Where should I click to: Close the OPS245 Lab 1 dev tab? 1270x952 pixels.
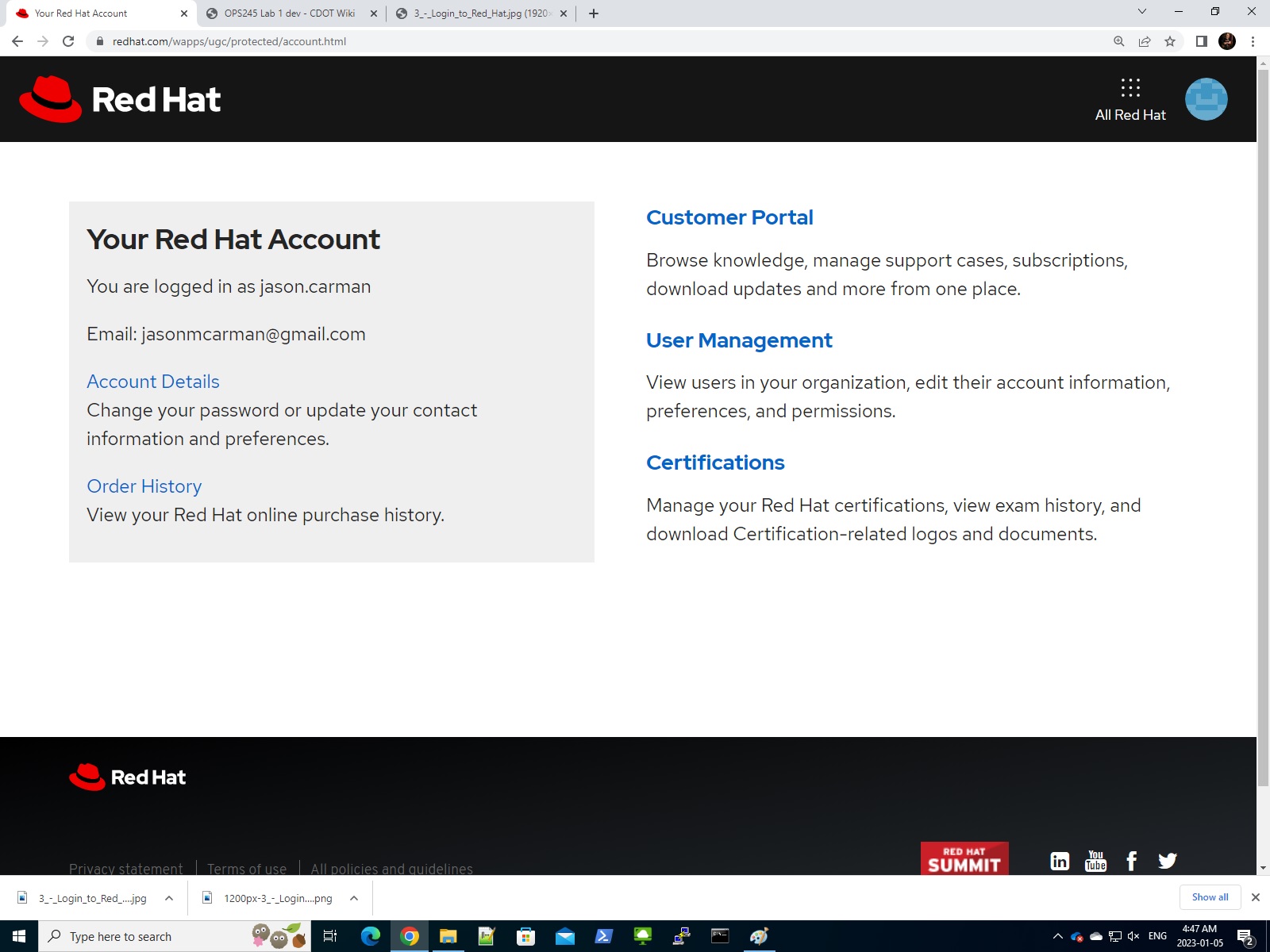(x=374, y=13)
